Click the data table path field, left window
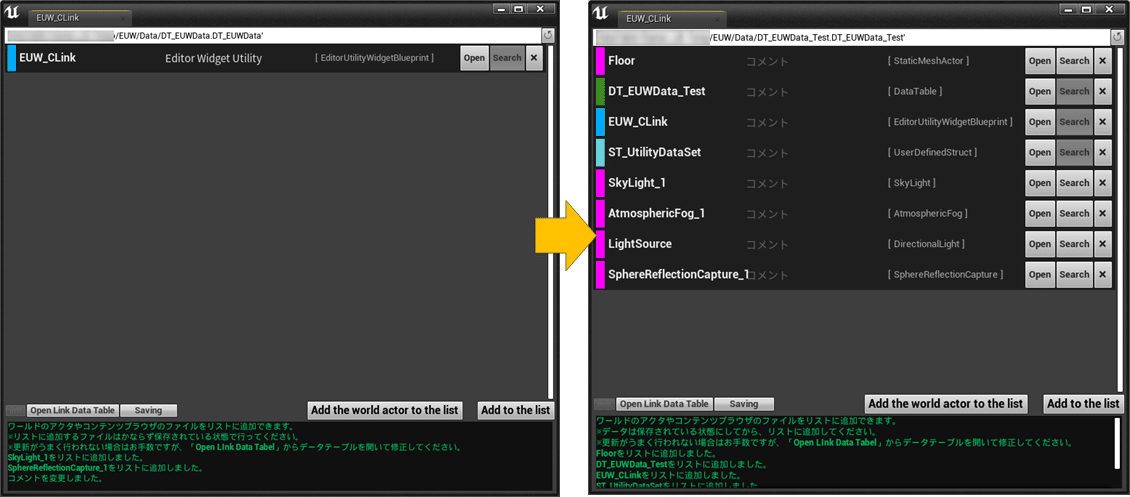Viewport: 1130px width, 497px height. point(273,35)
